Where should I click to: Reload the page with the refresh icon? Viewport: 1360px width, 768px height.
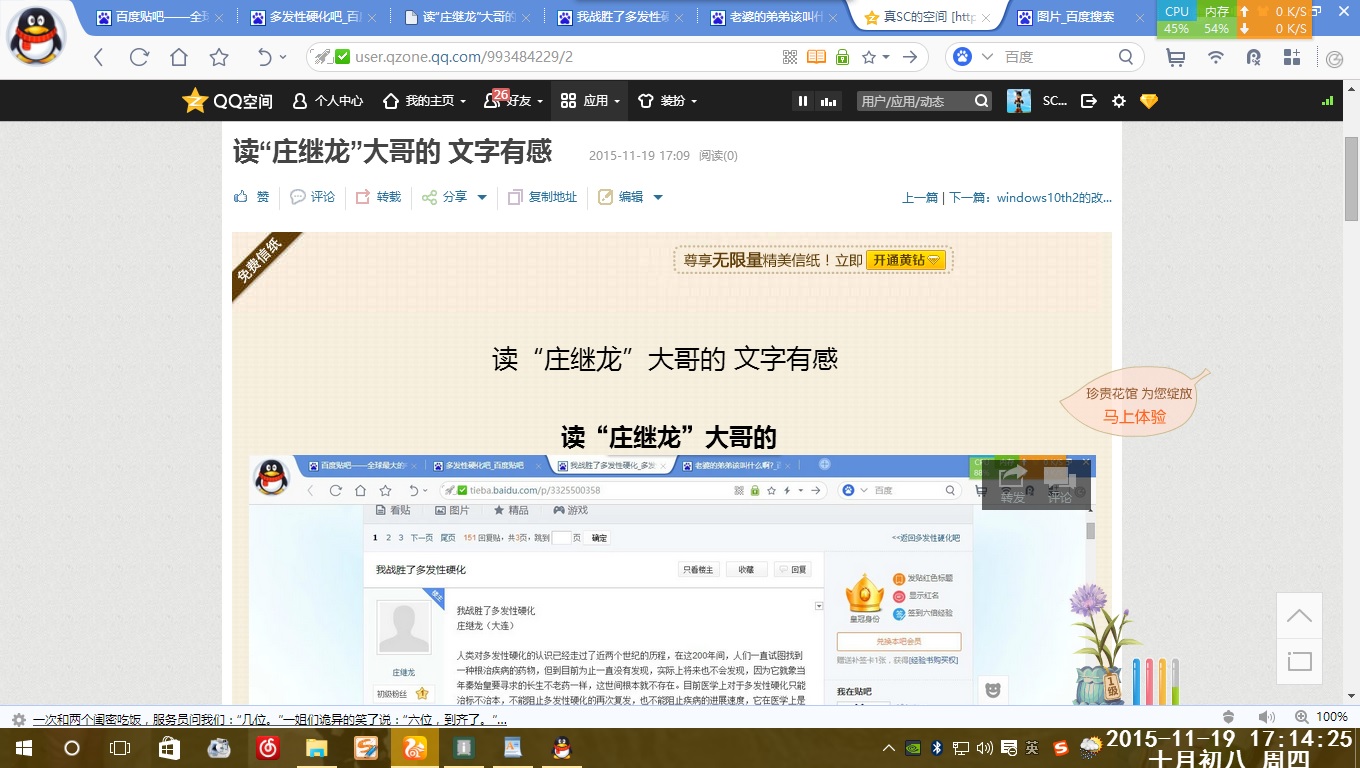tap(139, 57)
